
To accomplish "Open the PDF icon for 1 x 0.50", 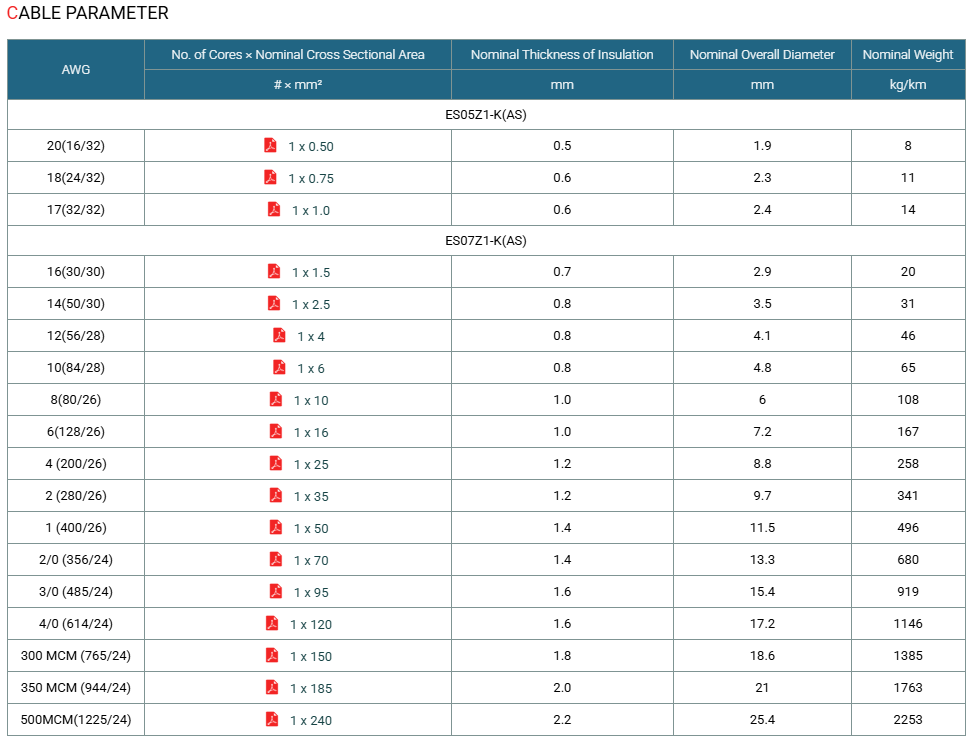I will (270, 145).
